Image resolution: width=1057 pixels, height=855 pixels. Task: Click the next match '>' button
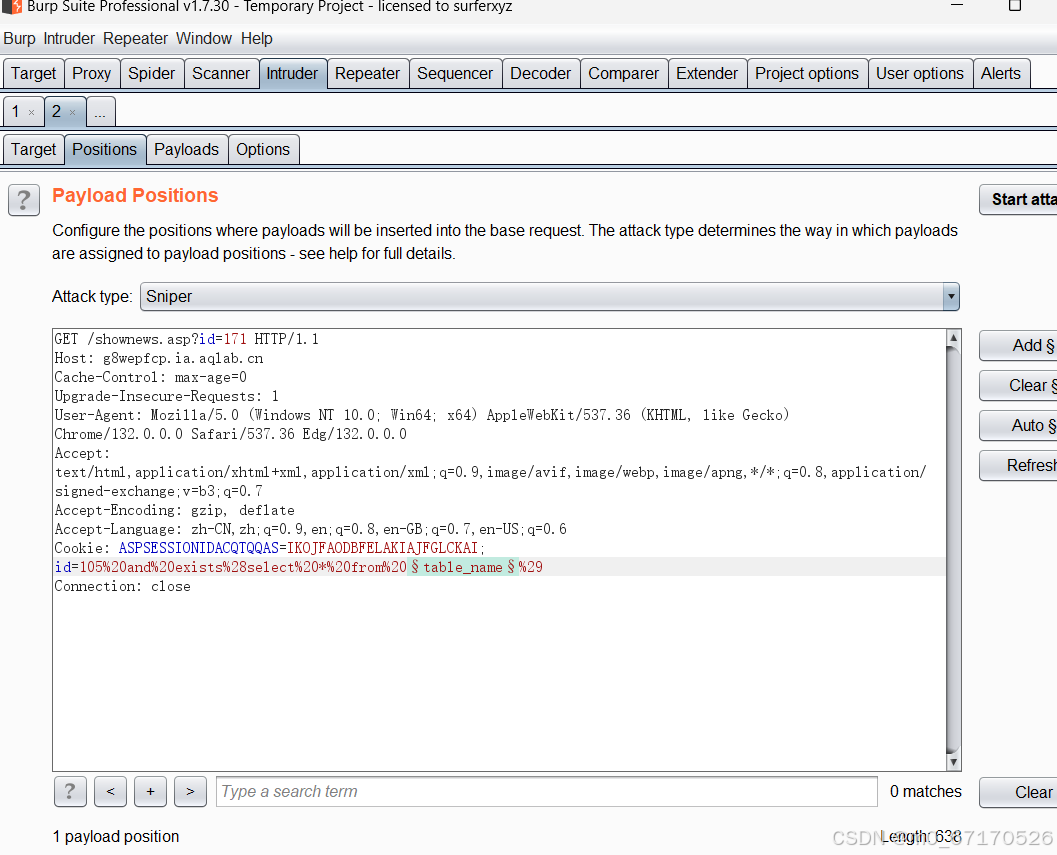pyautogui.click(x=190, y=792)
